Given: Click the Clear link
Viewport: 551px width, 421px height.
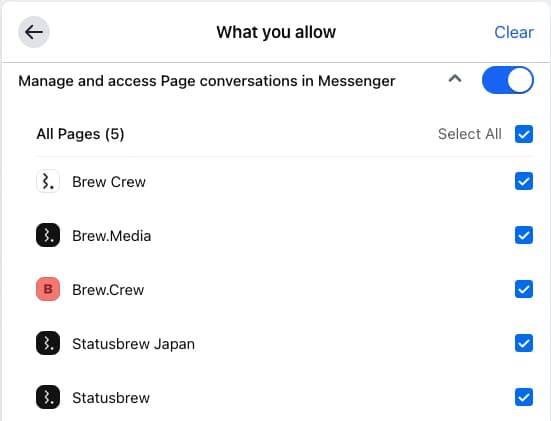Looking at the screenshot, I should click(514, 32).
